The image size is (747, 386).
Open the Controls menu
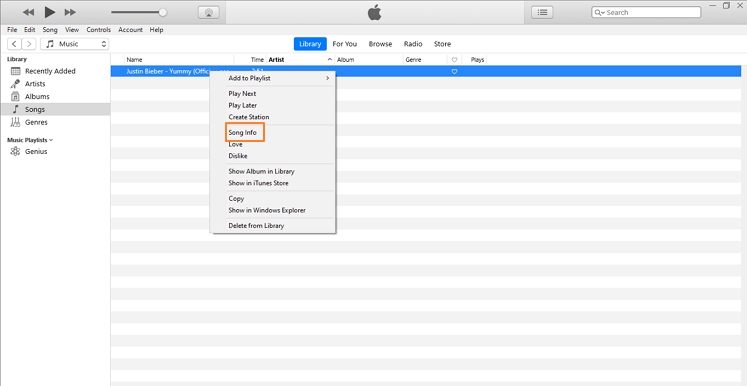(x=99, y=30)
